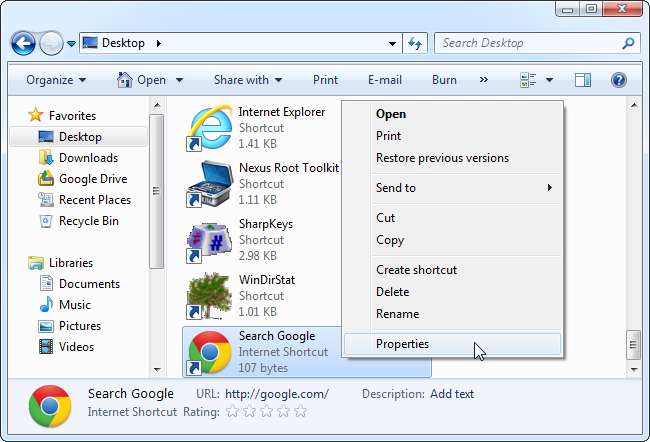Click the Internet Explorer file name text
650x442 pixels.
pos(281,112)
